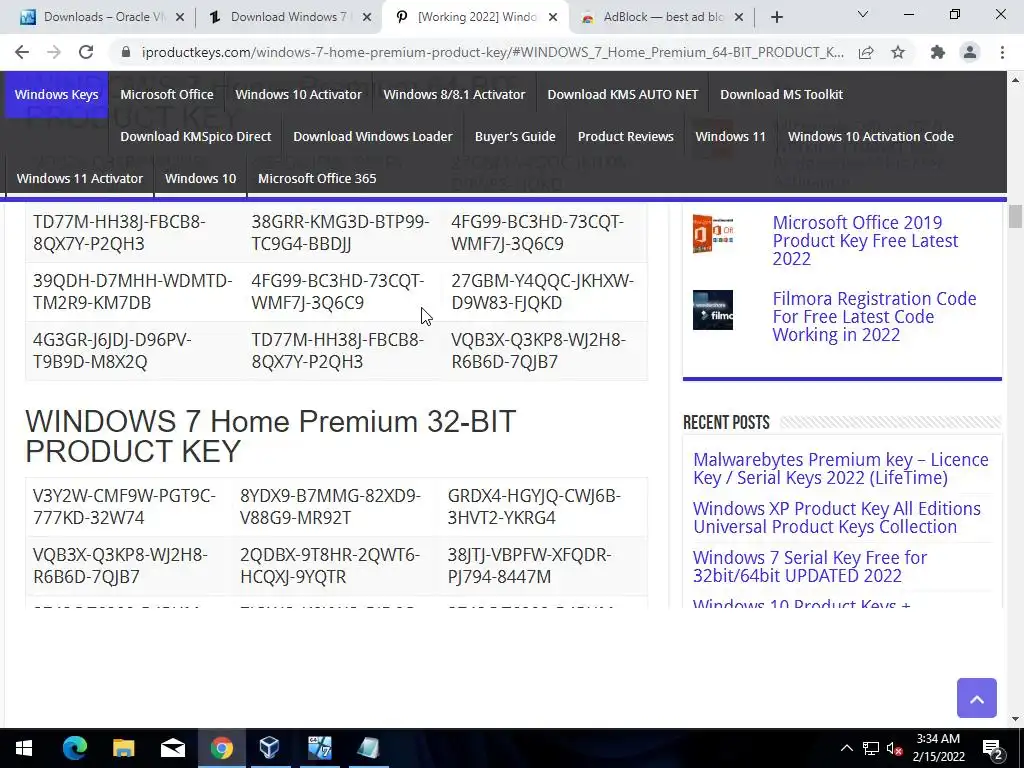Screen dimensions: 1024x768
Task: Click key 39QDH-D7MHH-WDMTD-TM2R9-KM7DB
Action: (133, 292)
